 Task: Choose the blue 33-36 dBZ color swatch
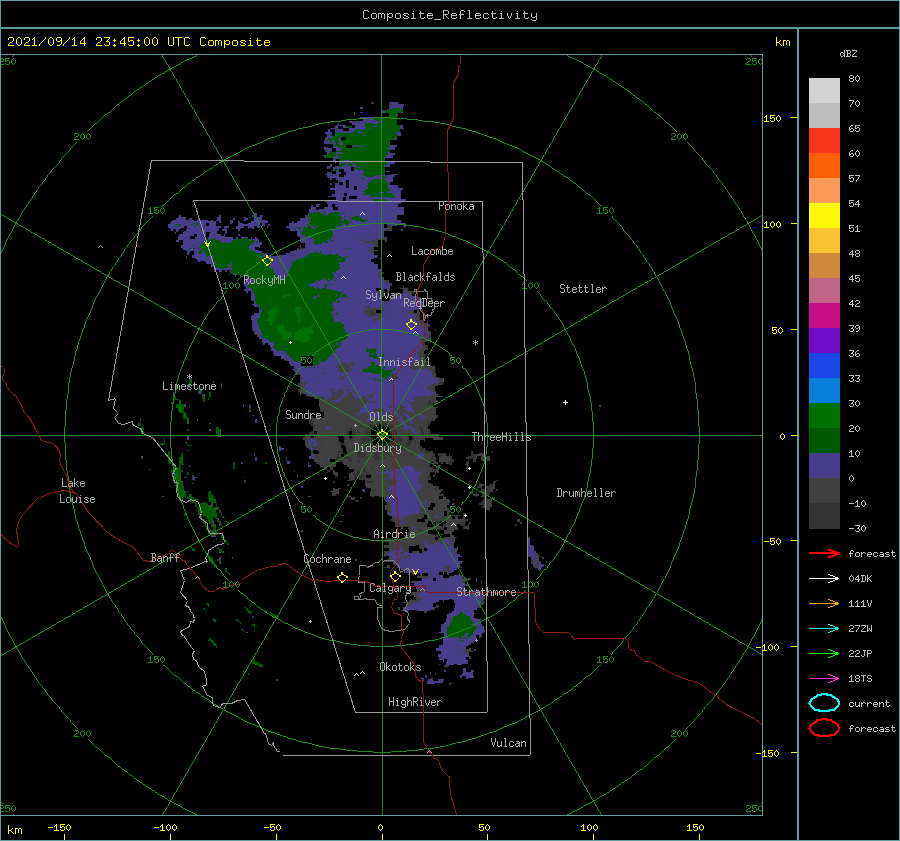pos(824,366)
